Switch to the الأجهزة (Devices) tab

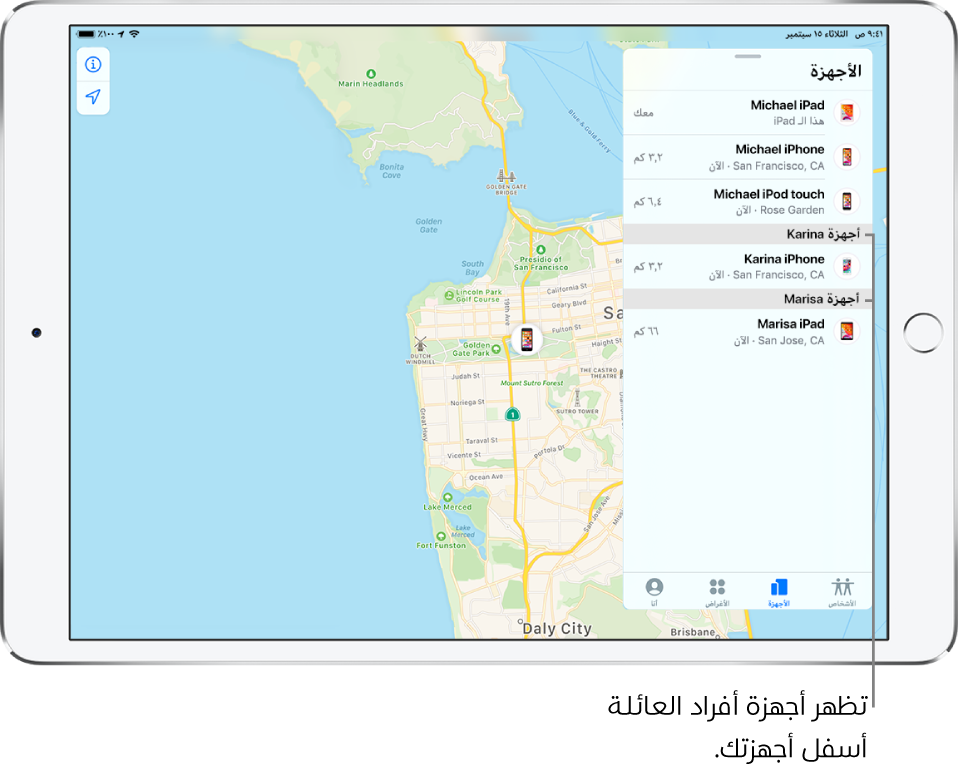[x=779, y=591]
